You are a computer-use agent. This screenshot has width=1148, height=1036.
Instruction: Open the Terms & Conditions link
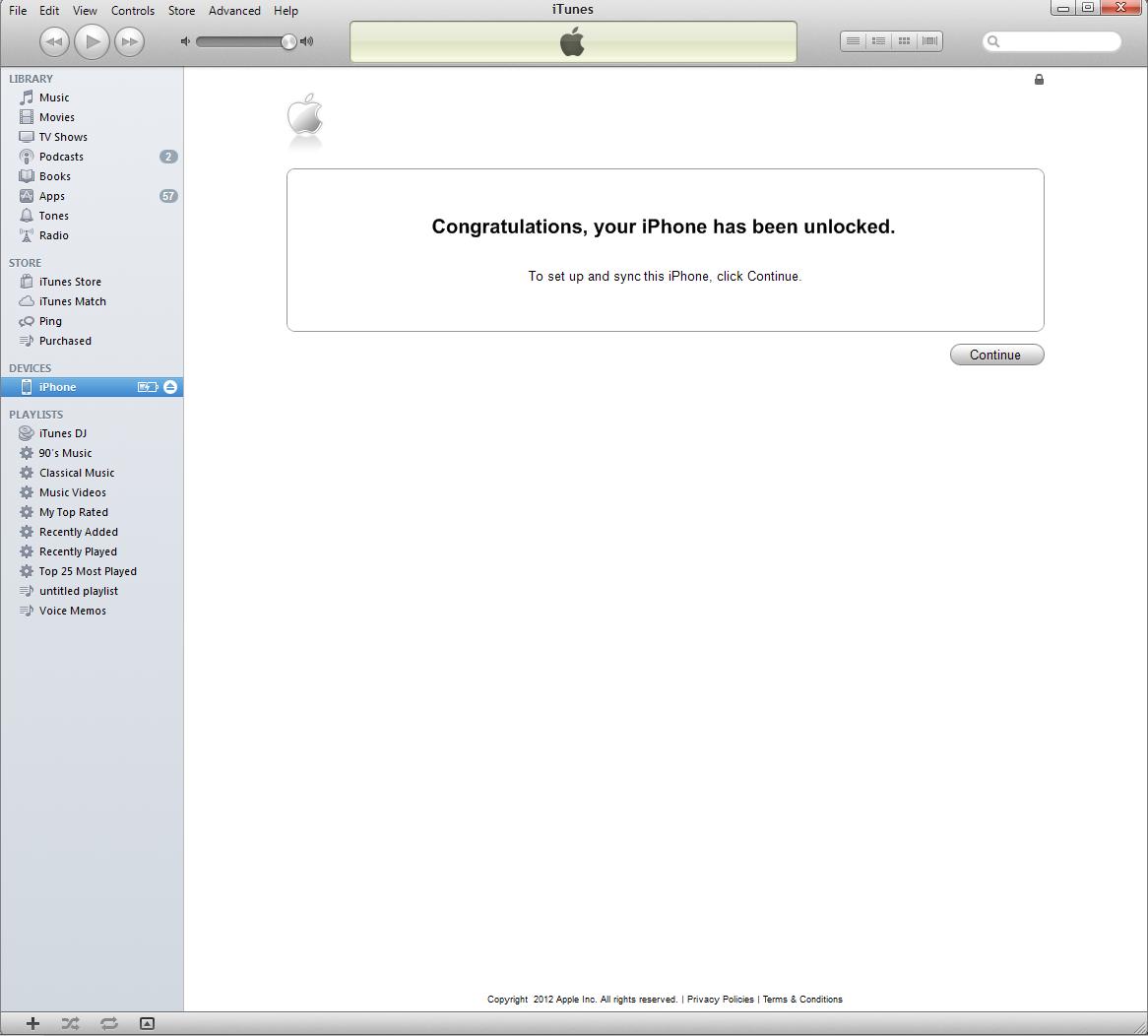click(802, 1000)
